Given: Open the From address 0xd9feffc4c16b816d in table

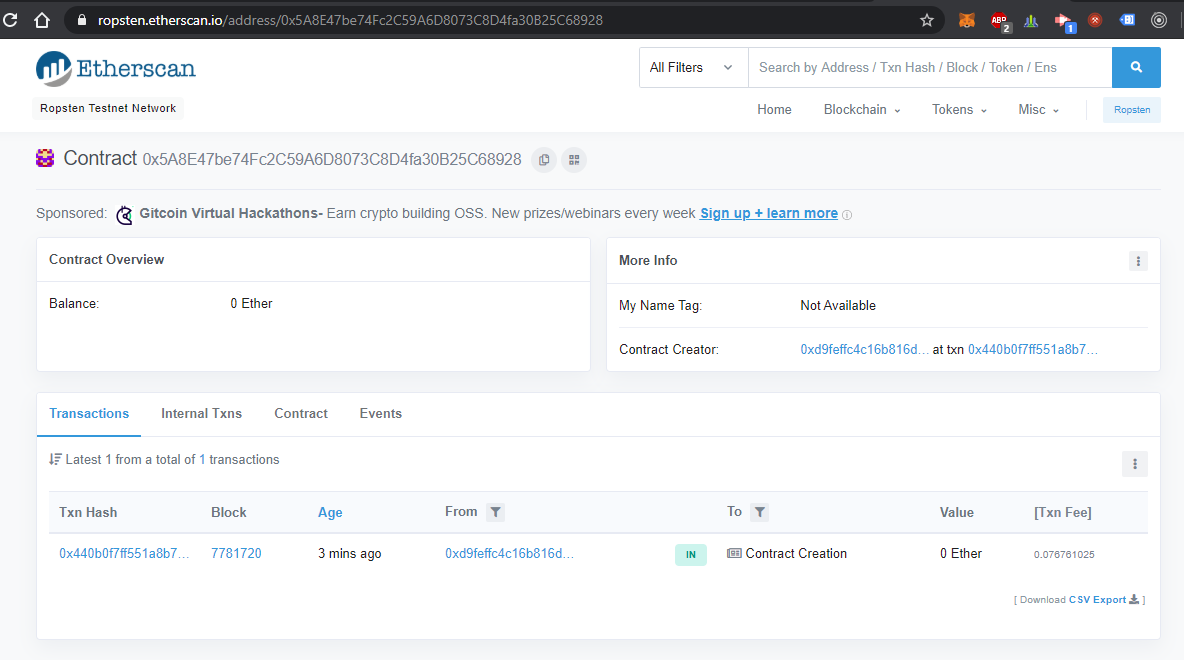Looking at the screenshot, I should 509,554.
